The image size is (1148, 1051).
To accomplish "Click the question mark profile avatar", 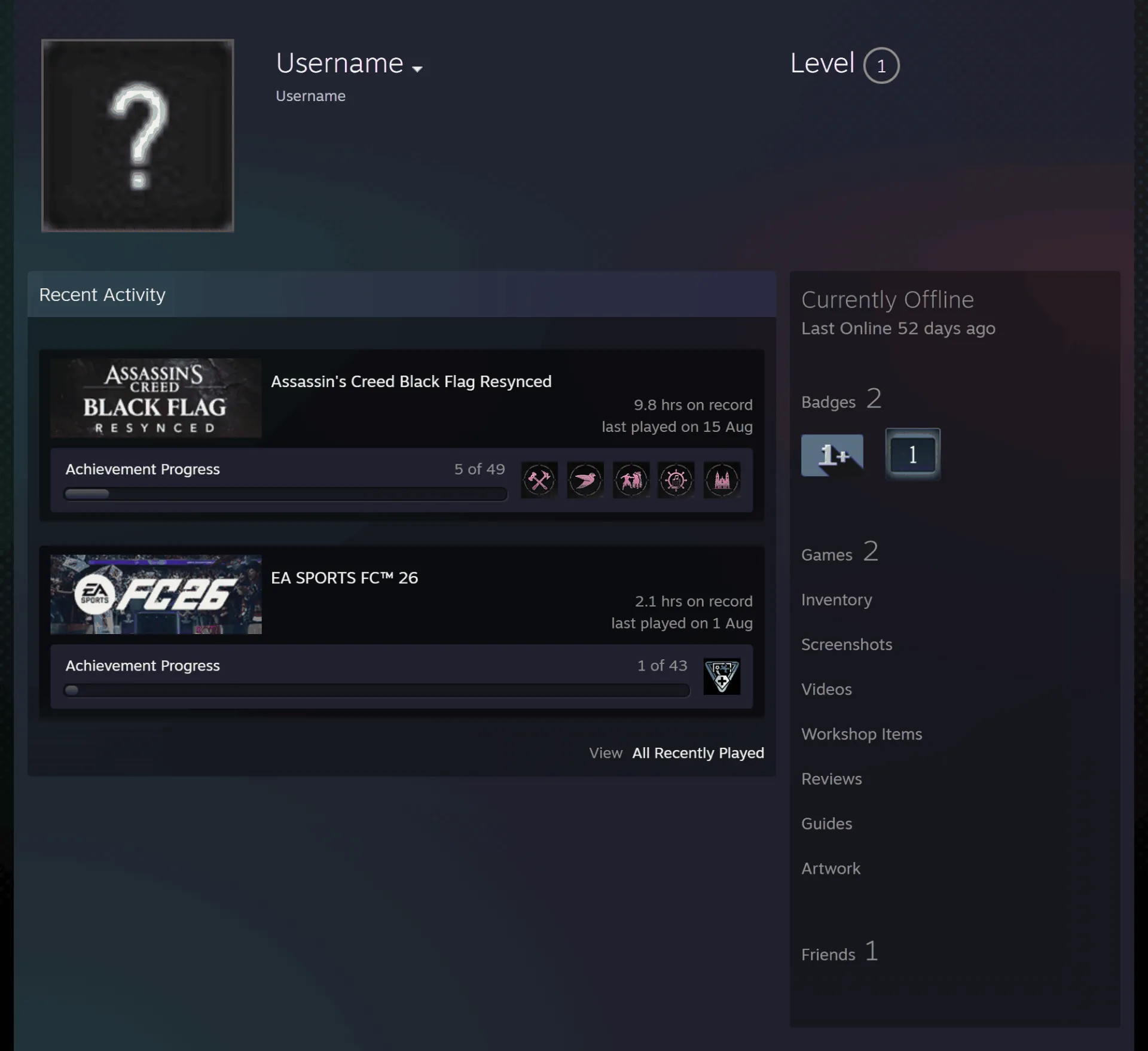I will point(138,135).
